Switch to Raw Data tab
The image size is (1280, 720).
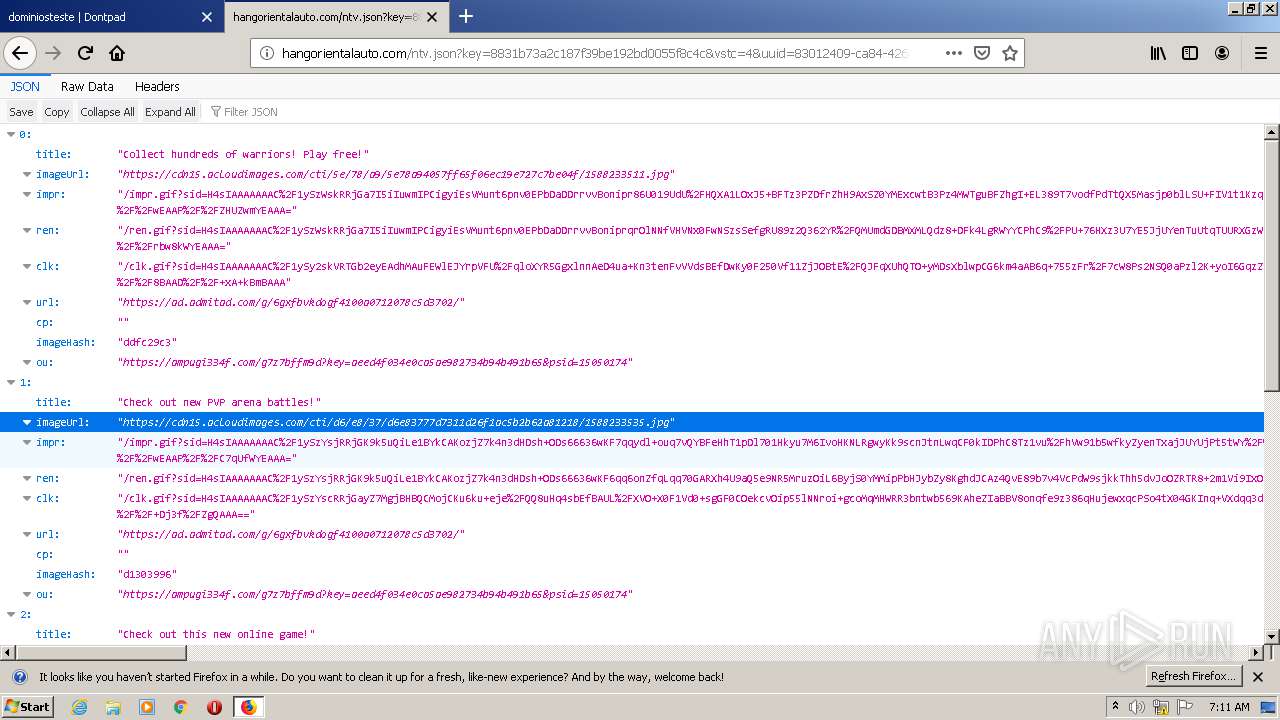coord(87,87)
